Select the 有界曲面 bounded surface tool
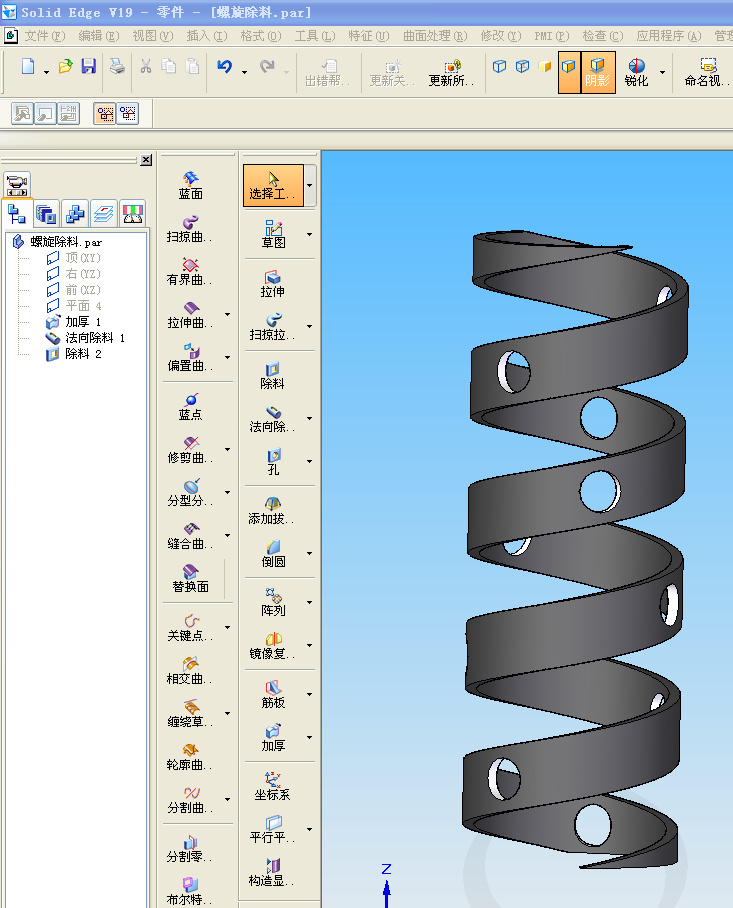 click(190, 271)
